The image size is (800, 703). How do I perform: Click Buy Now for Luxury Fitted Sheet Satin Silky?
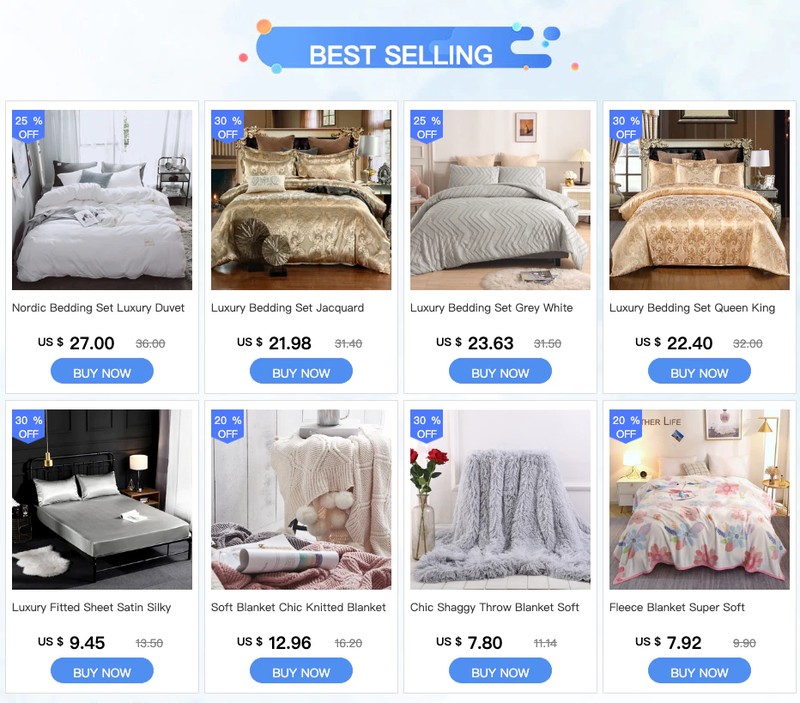102,671
